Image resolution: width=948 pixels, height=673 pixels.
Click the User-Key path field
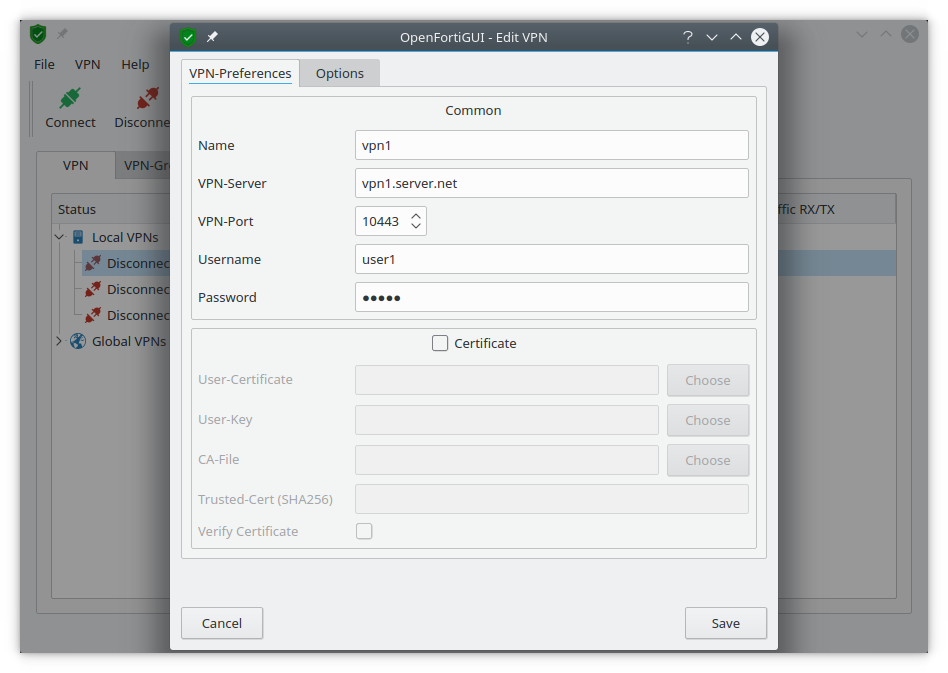507,420
